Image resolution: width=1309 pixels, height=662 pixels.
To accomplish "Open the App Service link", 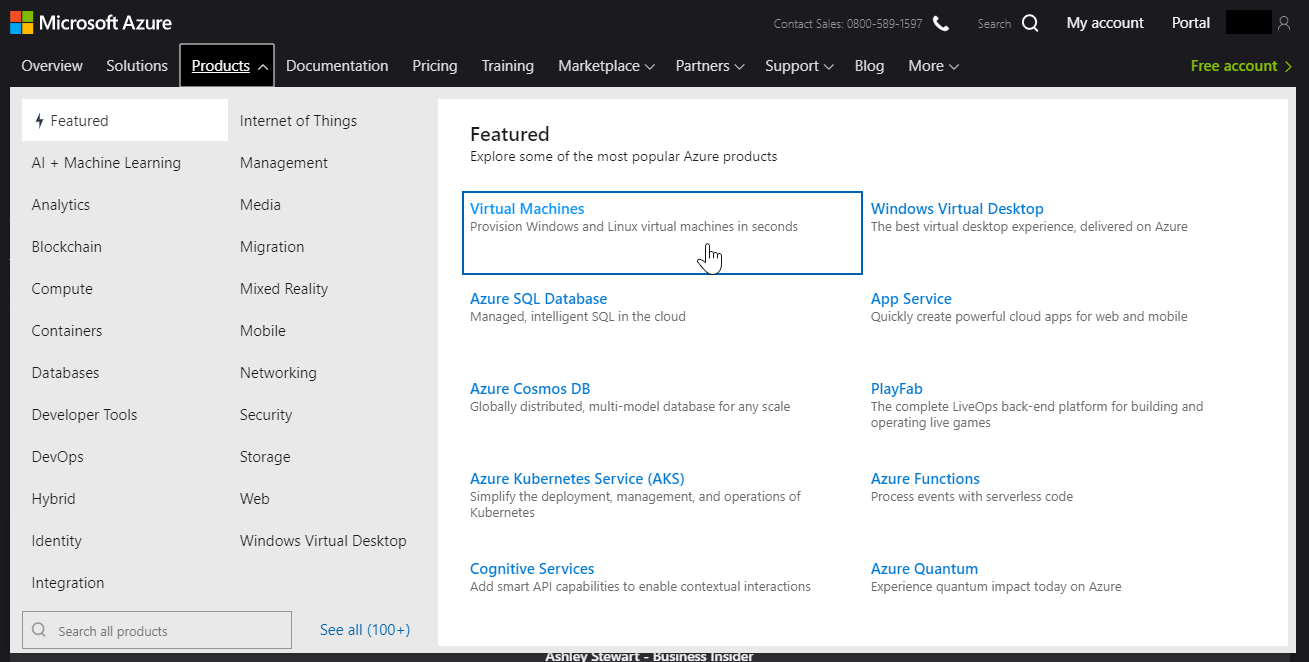I will pyautogui.click(x=911, y=299).
